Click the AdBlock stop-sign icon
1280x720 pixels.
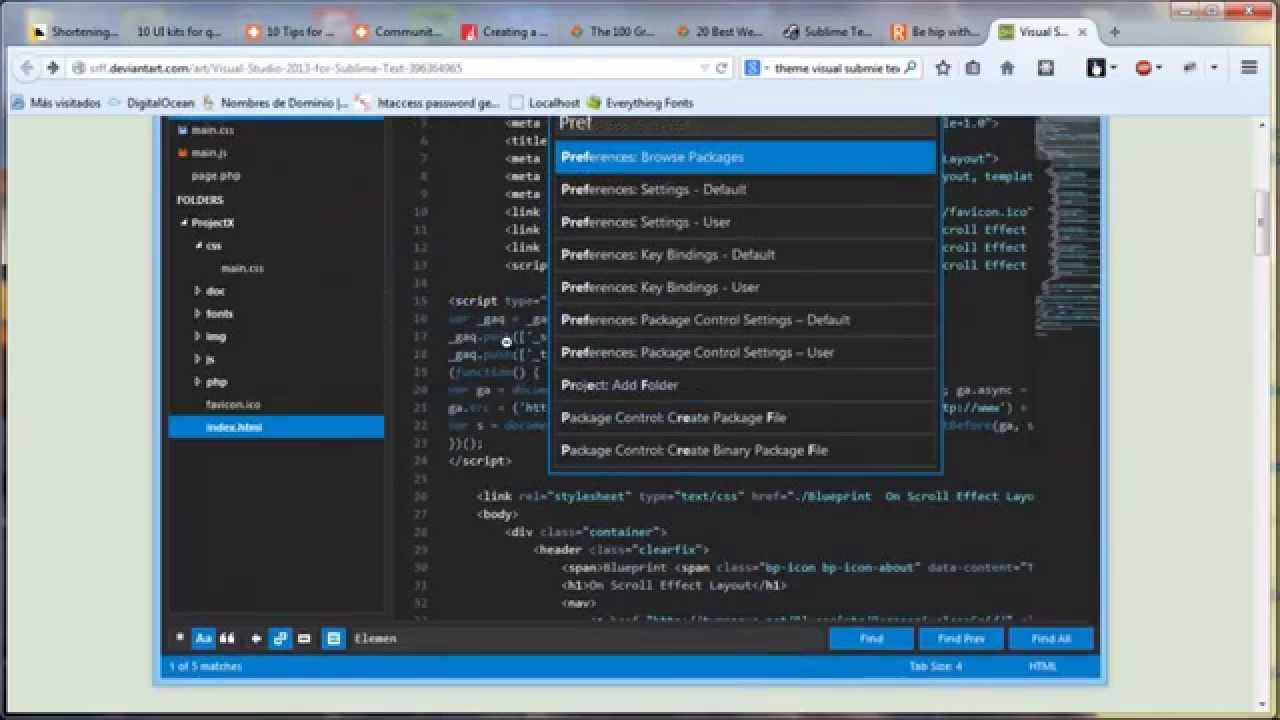point(1144,68)
